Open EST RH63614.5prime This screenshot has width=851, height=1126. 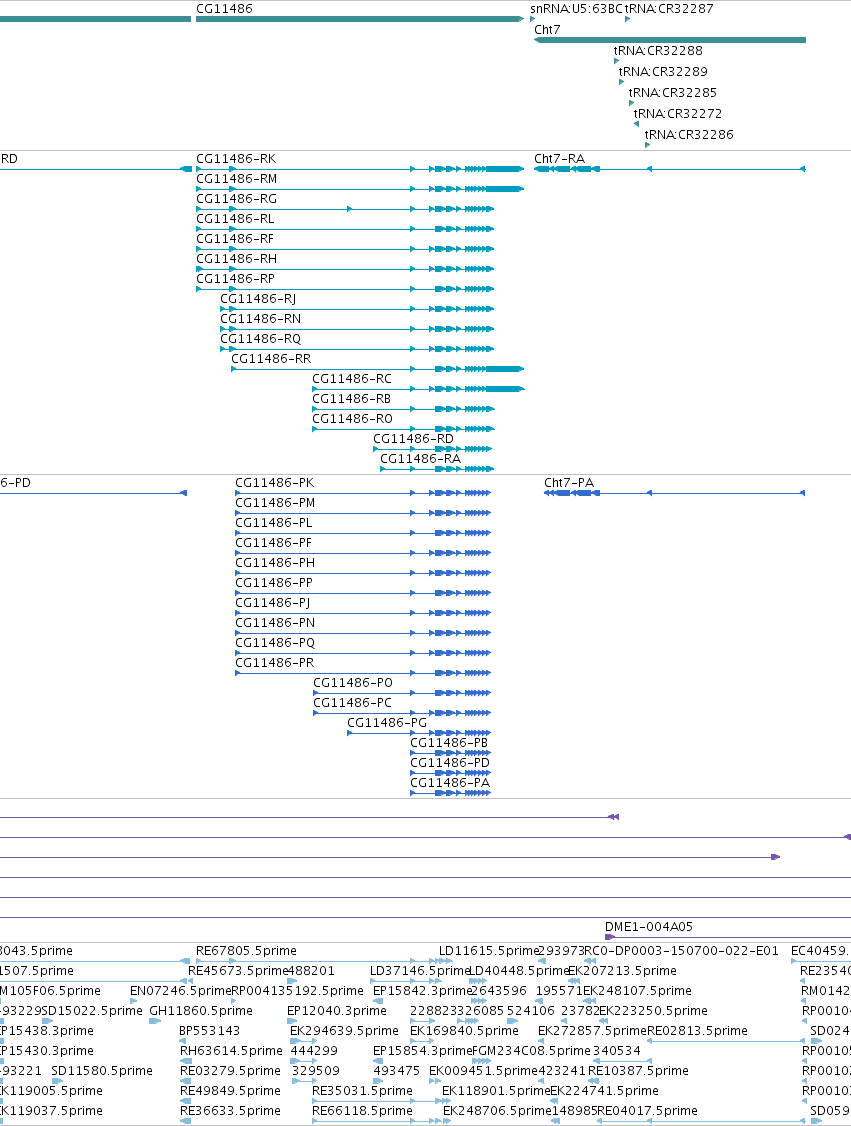point(231,1051)
